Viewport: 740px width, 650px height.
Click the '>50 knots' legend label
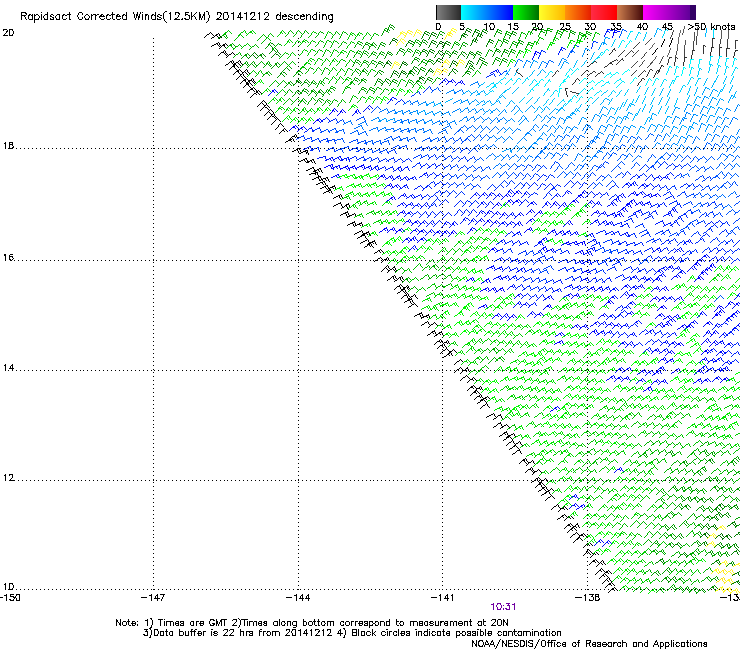[x=711, y=27]
